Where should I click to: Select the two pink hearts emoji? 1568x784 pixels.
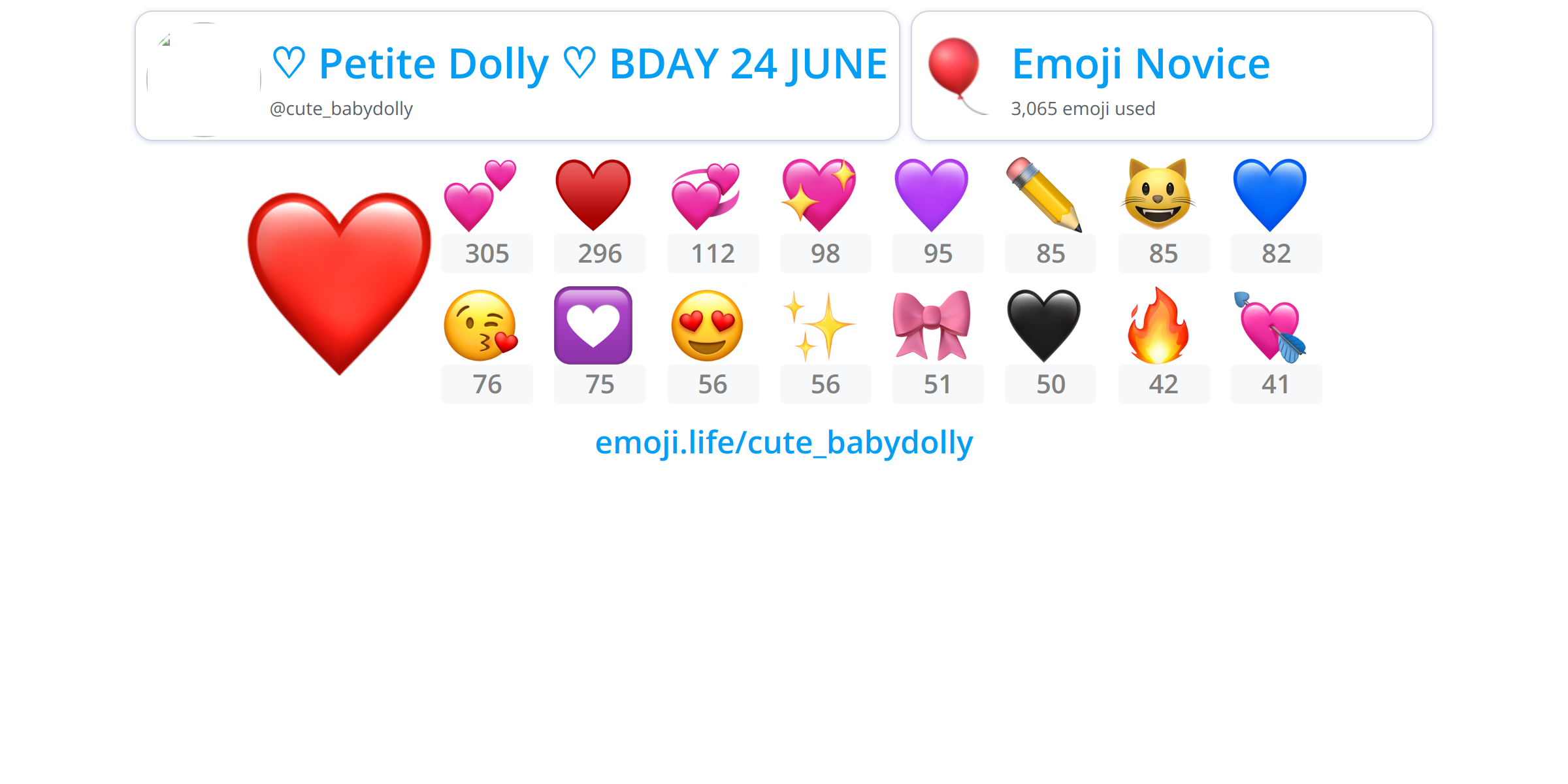click(x=480, y=195)
